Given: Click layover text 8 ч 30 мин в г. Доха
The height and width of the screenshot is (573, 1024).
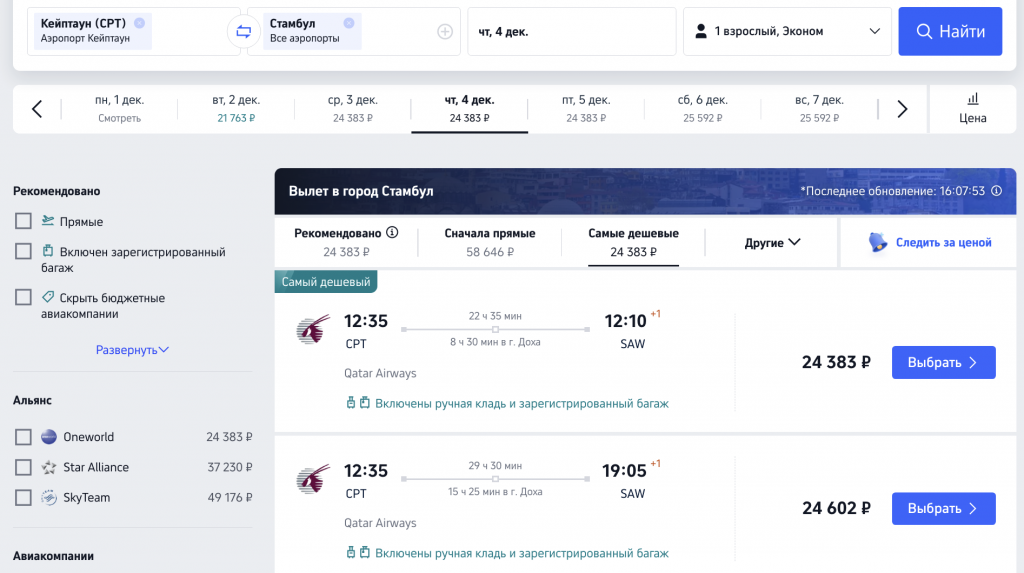Looking at the screenshot, I should pyautogui.click(x=495, y=342).
